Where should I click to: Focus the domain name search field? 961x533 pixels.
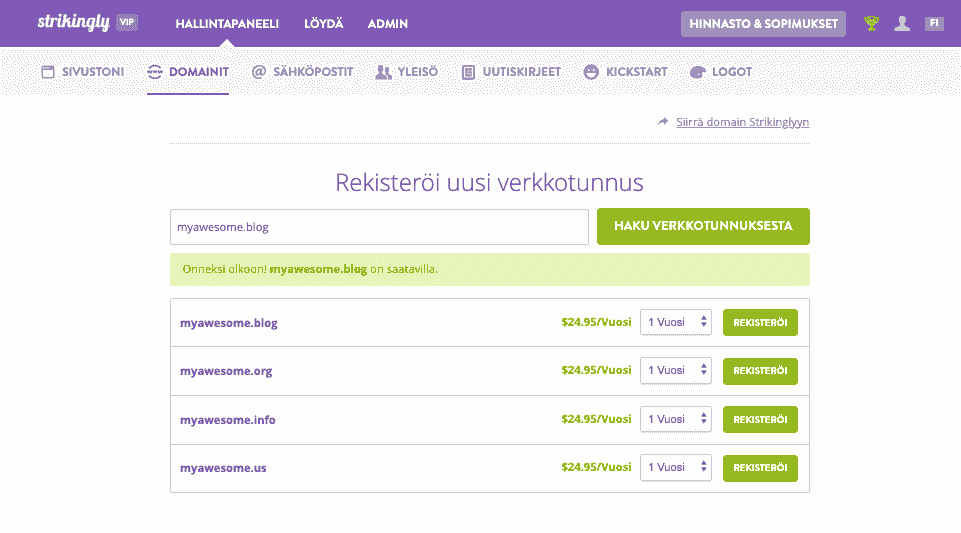[379, 227]
